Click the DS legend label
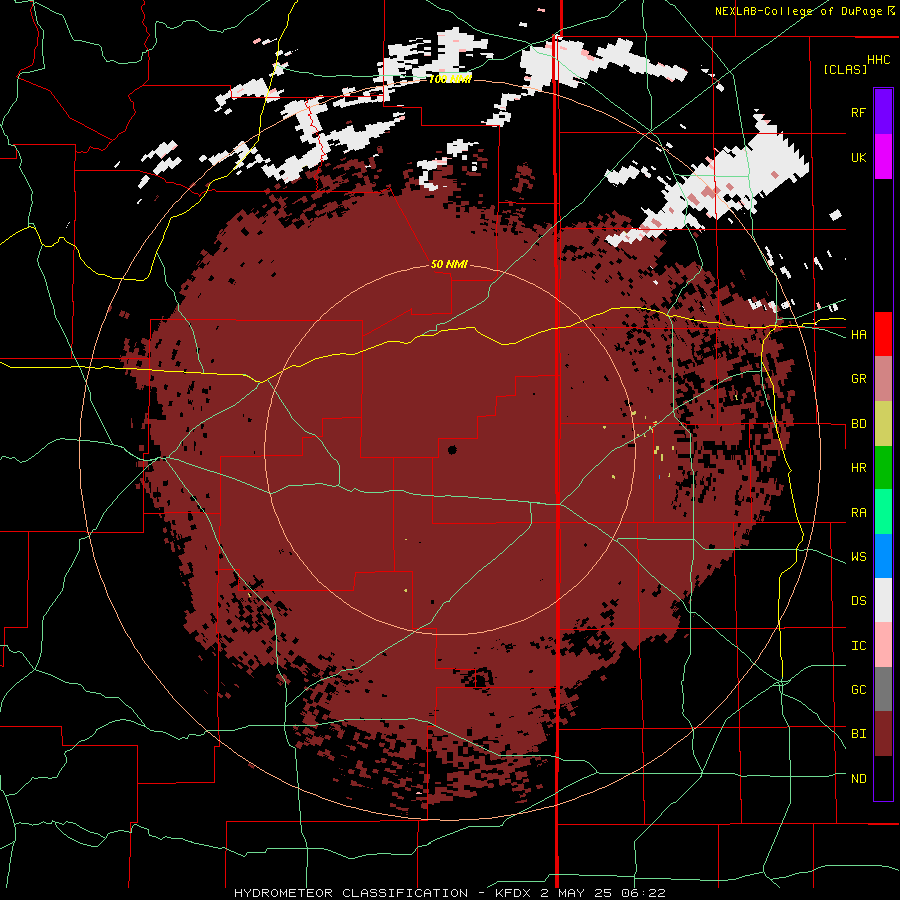The width and height of the screenshot is (900, 900). coord(858,601)
